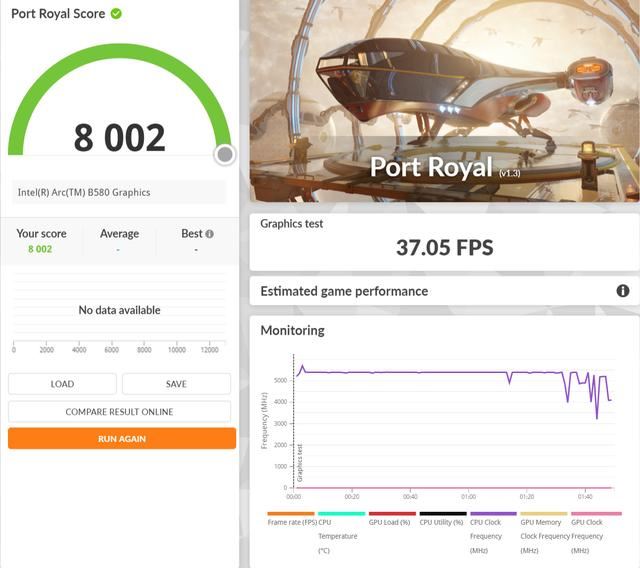
Task: Toggle the CPU Utility (%) legend entry
Action: [x=442, y=519]
